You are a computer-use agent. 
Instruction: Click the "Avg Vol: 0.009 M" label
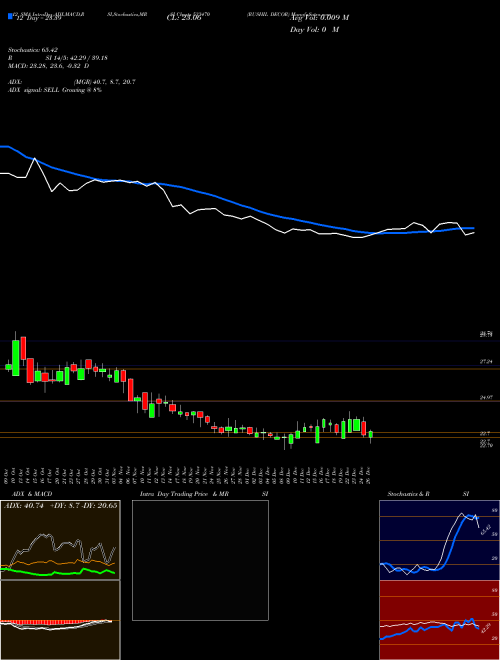[319, 17]
